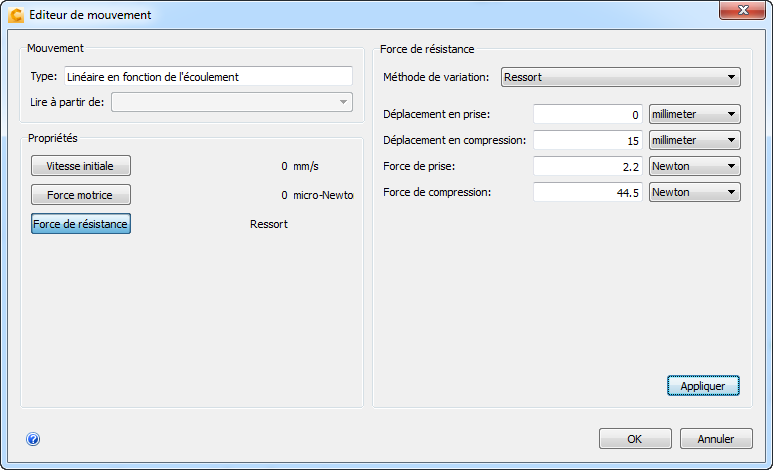Confirm with the OK button
773x470 pixels.
[635, 438]
